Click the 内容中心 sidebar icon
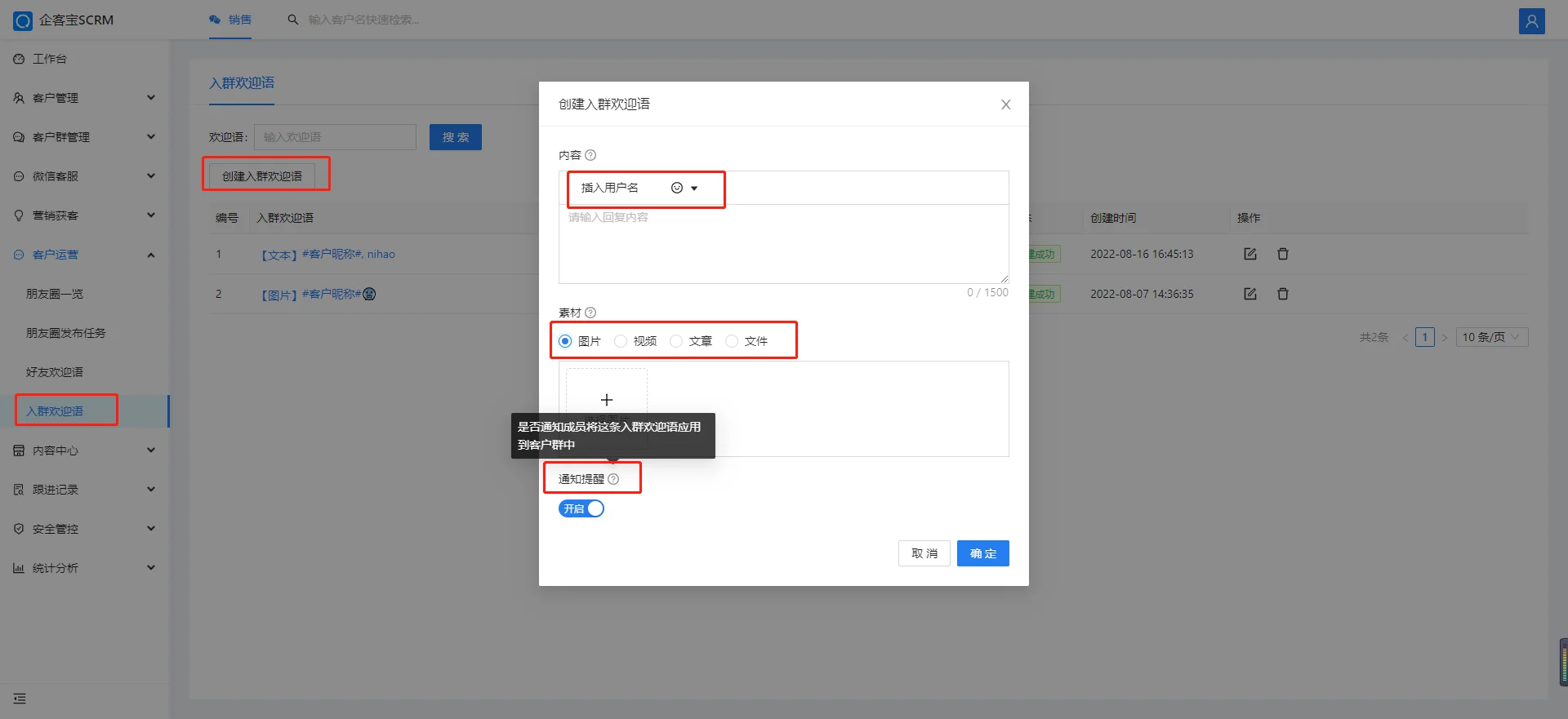 coord(19,450)
